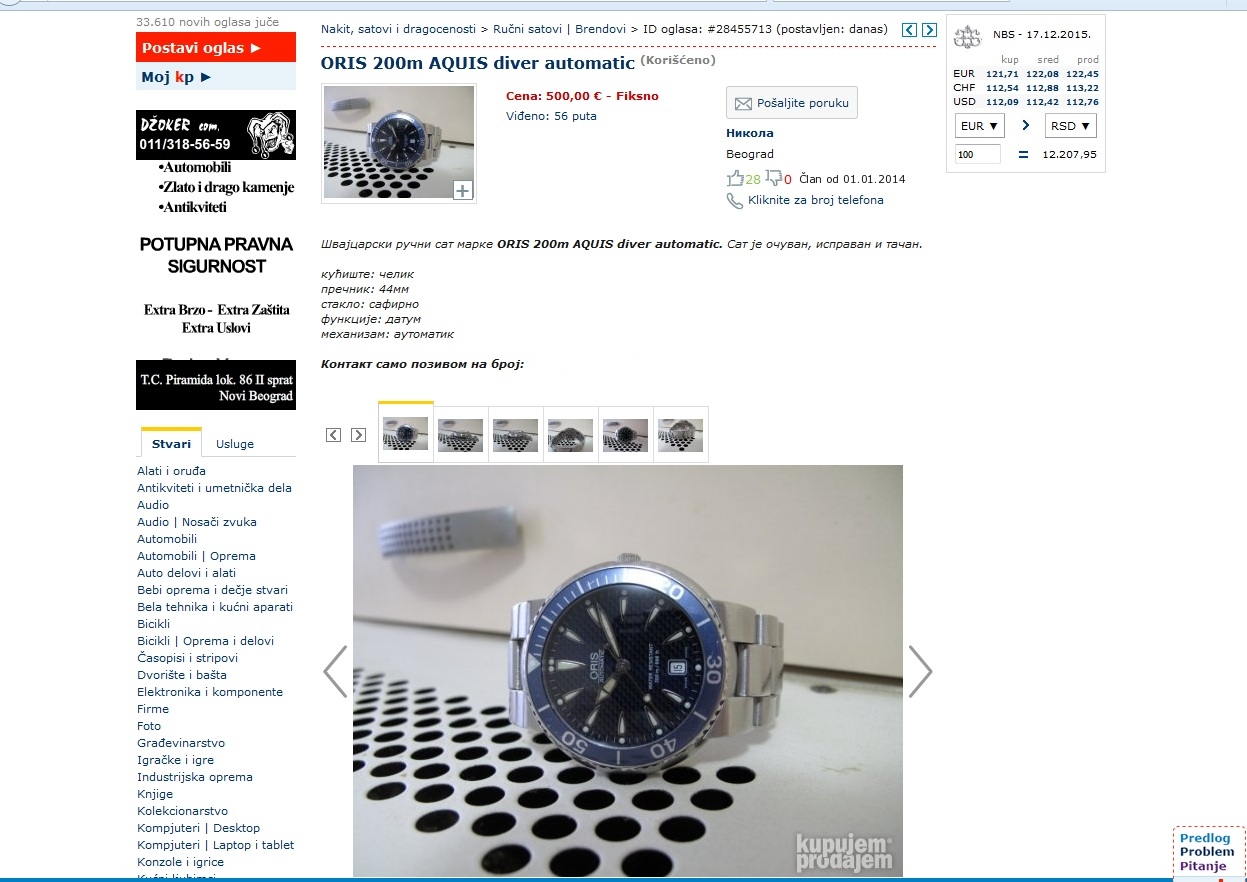Switch to the Usluge tab

235,444
